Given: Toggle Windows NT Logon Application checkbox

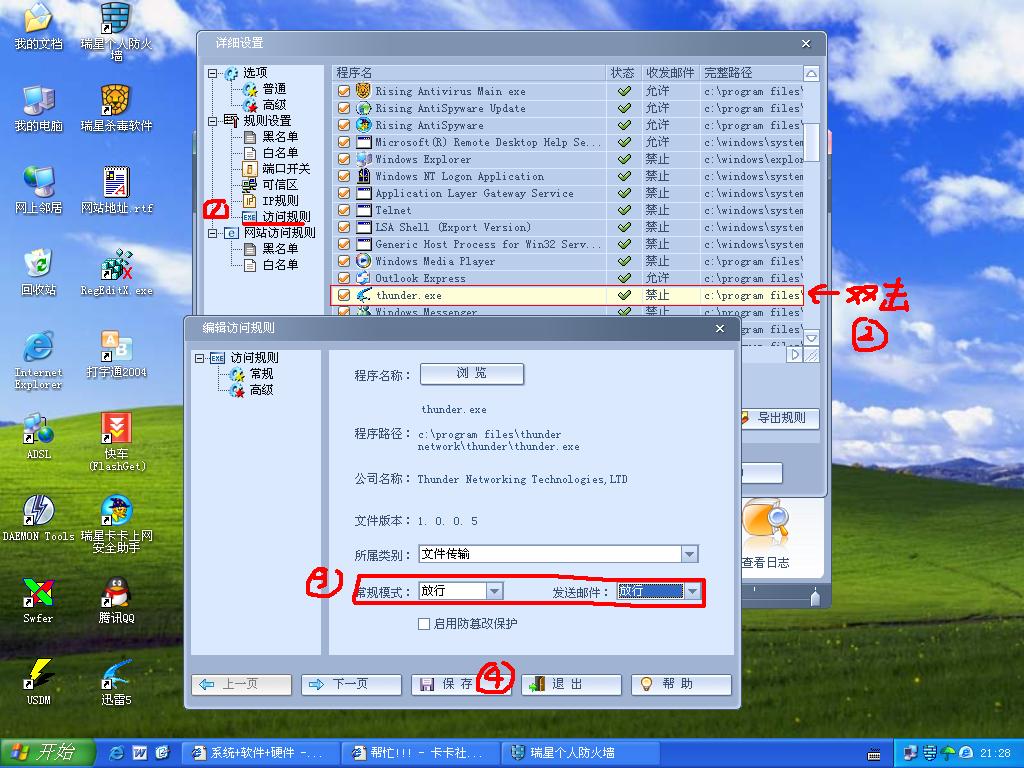Looking at the screenshot, I should (x=344, y=176).
